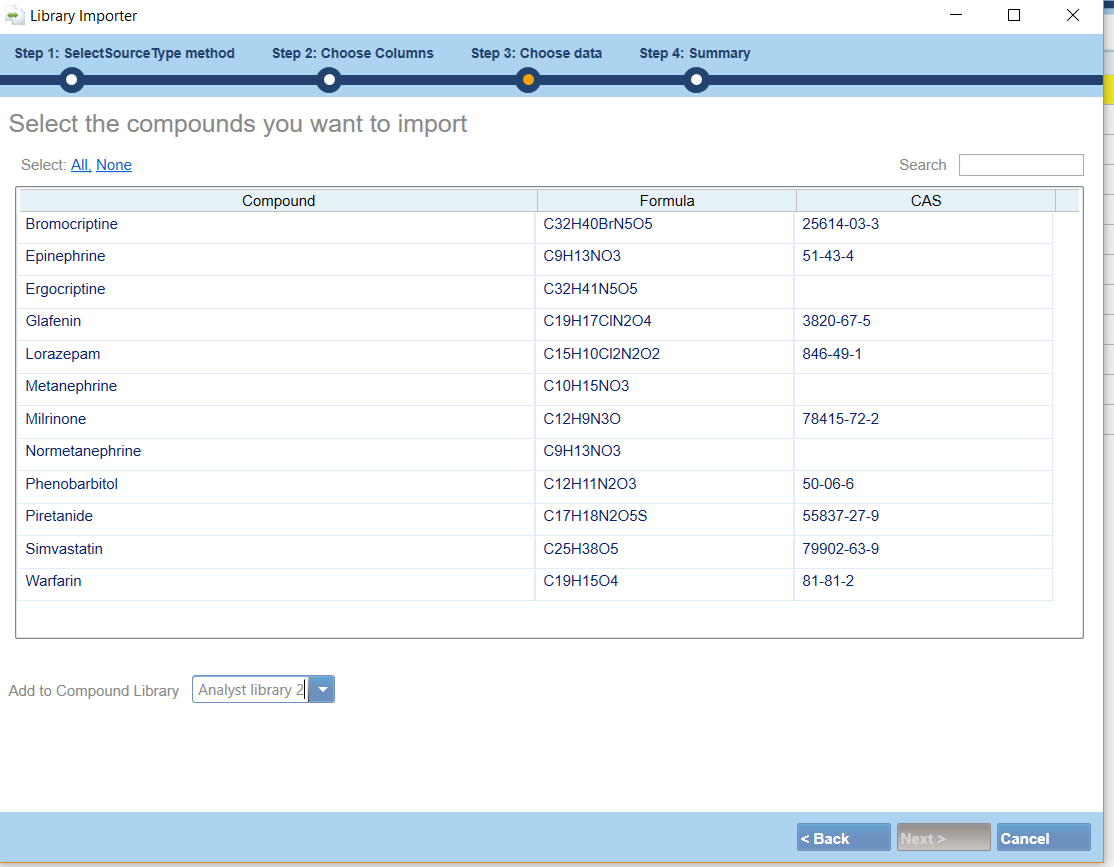Click the None selection link
1114x867 pixels.
point(114,165)
